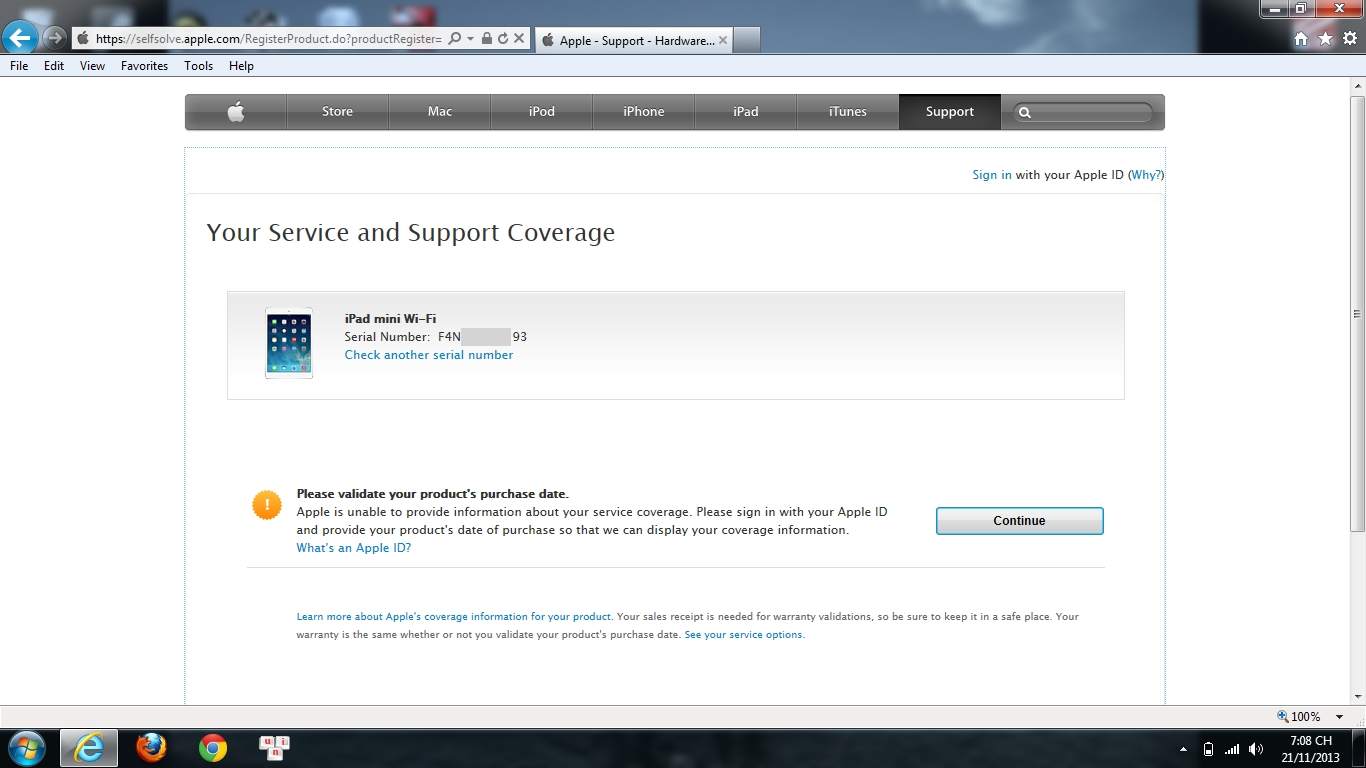Open What's an Apple ID? link

354,548
